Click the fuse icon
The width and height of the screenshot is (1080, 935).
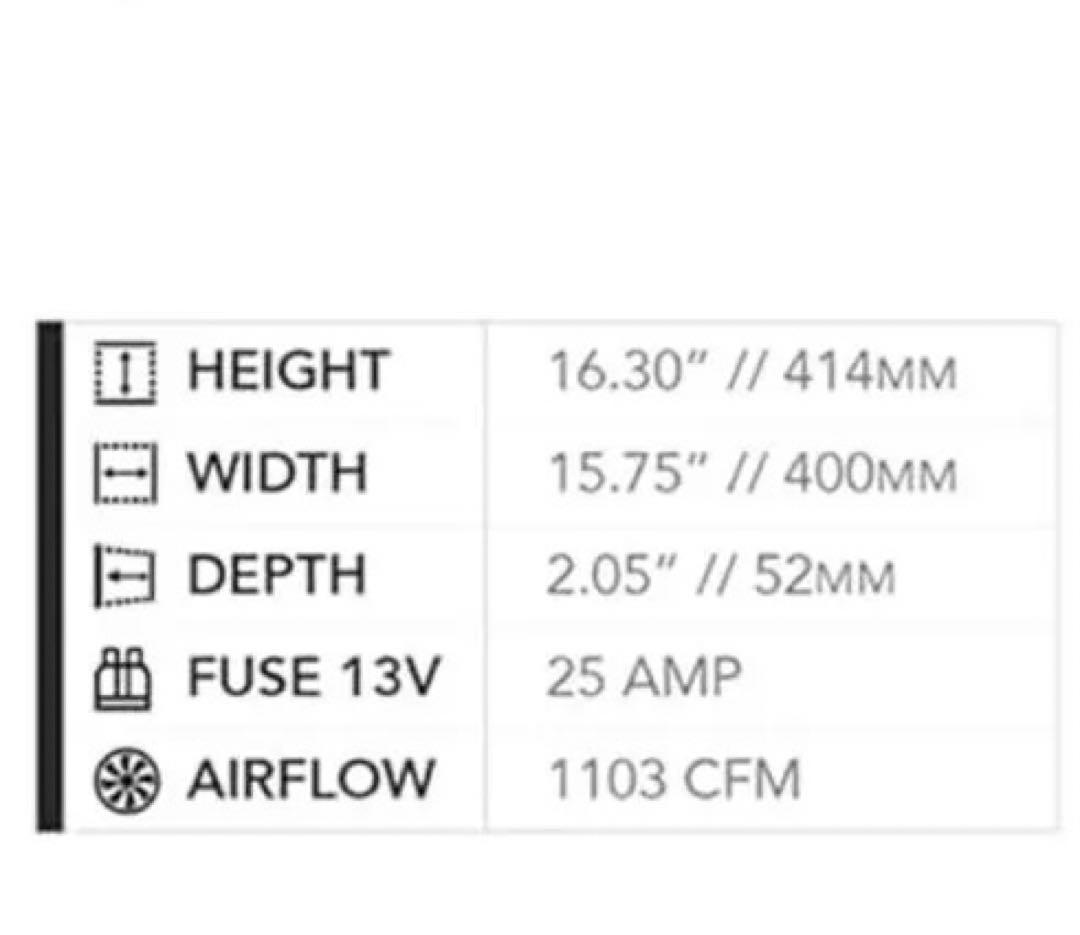[123, 680]
